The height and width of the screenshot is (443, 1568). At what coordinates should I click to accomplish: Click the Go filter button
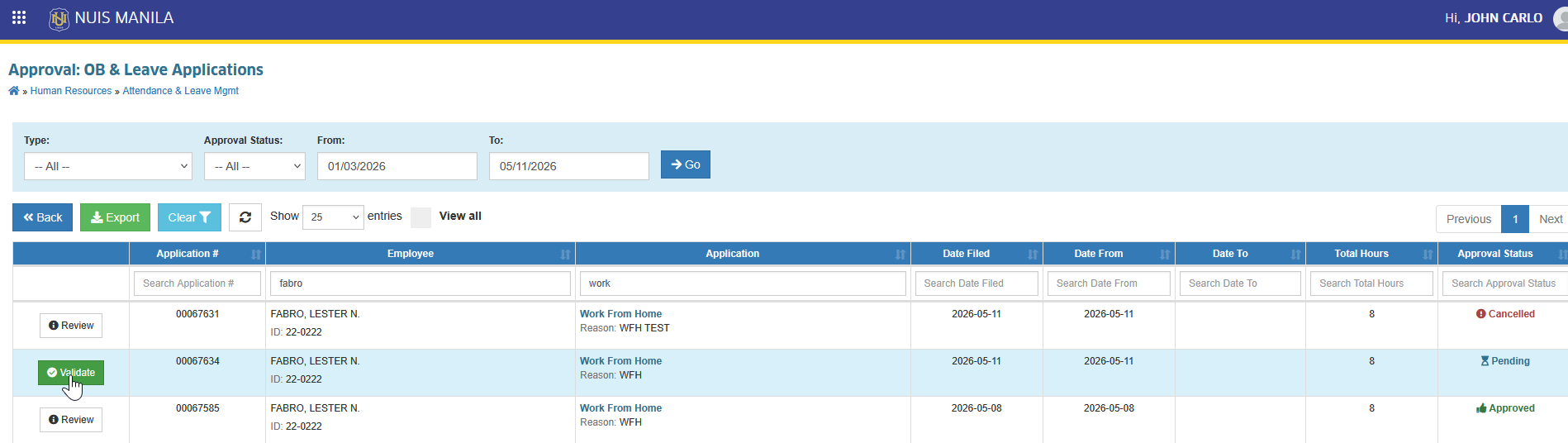pyautogui.click(x=686, y=164)
